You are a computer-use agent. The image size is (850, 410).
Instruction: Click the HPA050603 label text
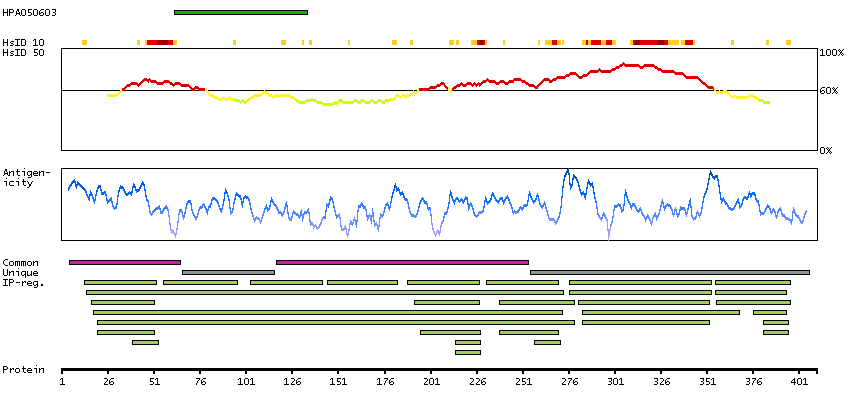tap(27, 12)
